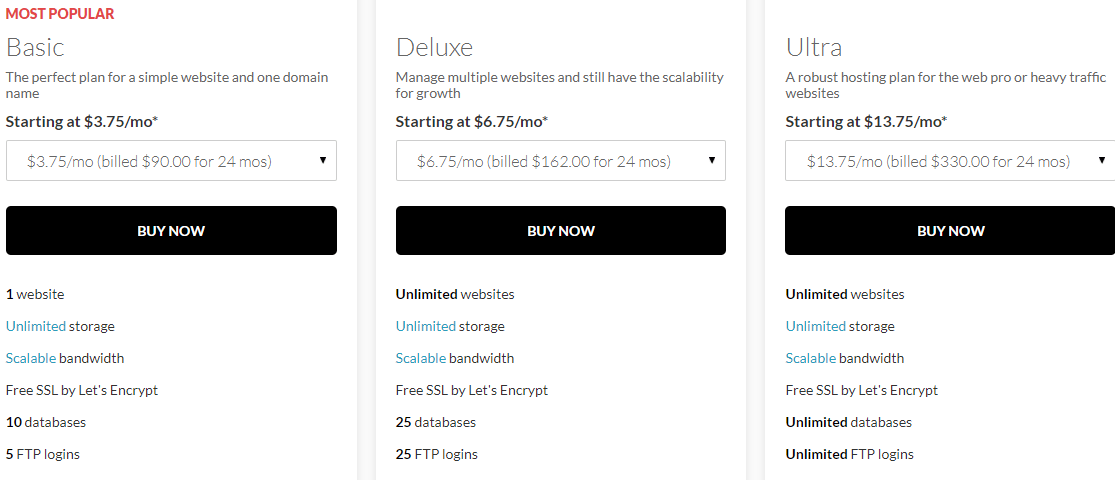Screen dimensions: 1115x480
Task: Click BUY NOW for the Basic plan
Action: point(171,231)
